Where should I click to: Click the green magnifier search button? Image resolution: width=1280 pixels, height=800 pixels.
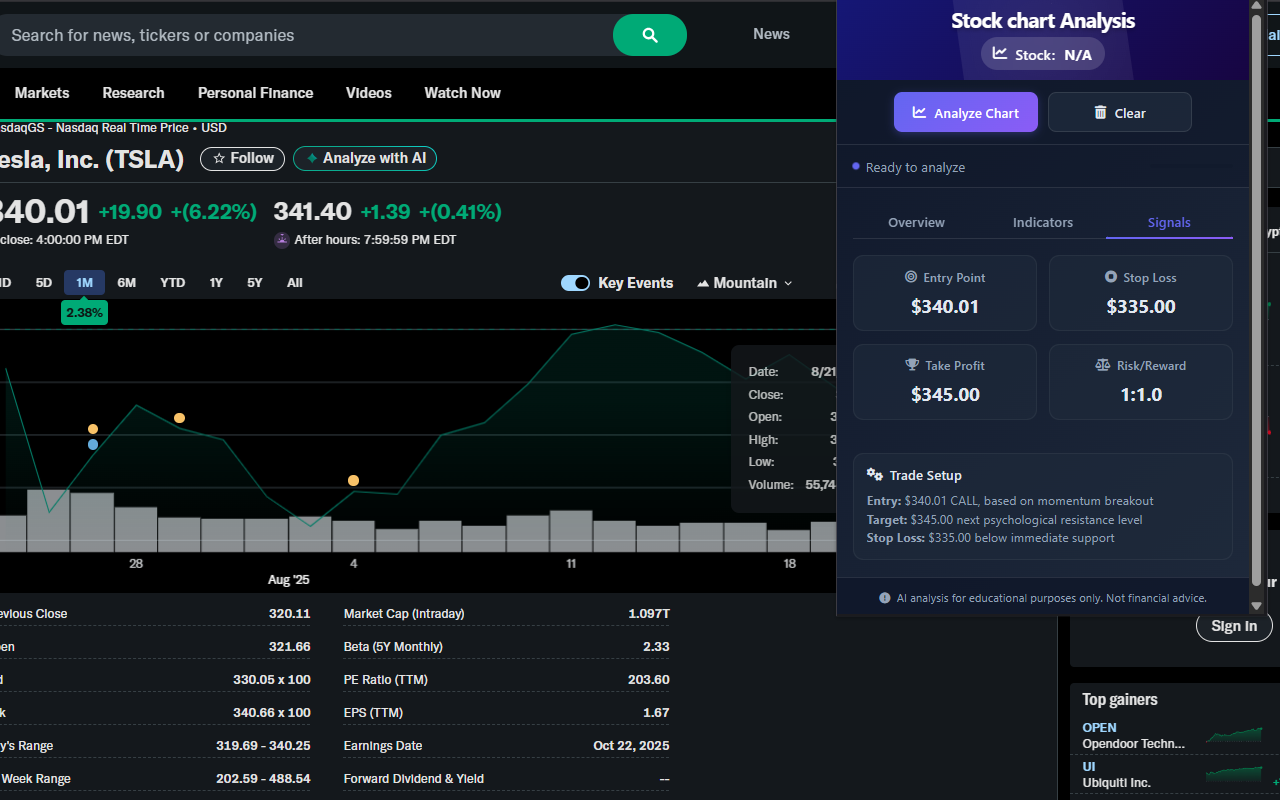650,35
